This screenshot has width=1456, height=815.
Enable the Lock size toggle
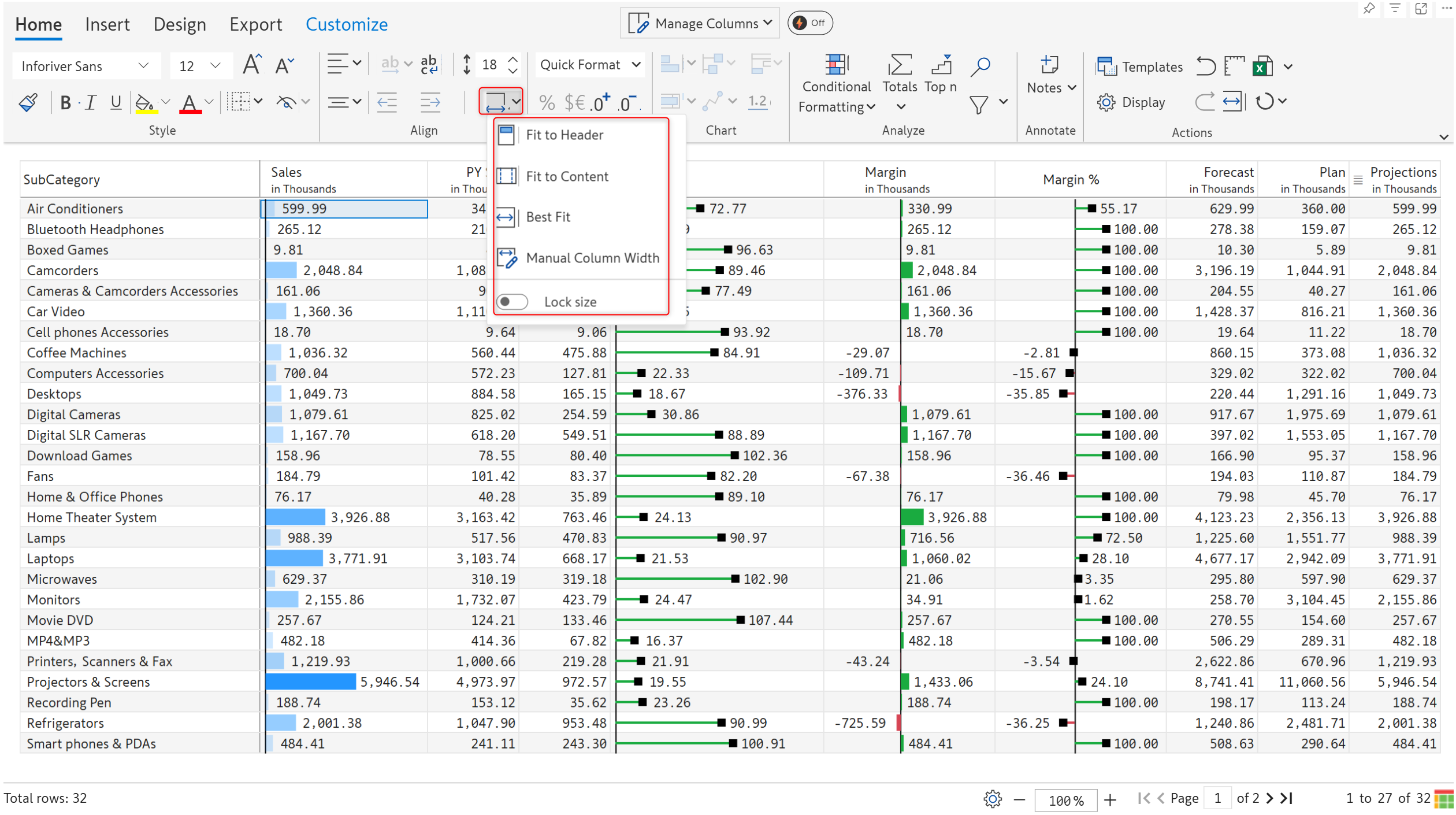[x=512, y=302]
